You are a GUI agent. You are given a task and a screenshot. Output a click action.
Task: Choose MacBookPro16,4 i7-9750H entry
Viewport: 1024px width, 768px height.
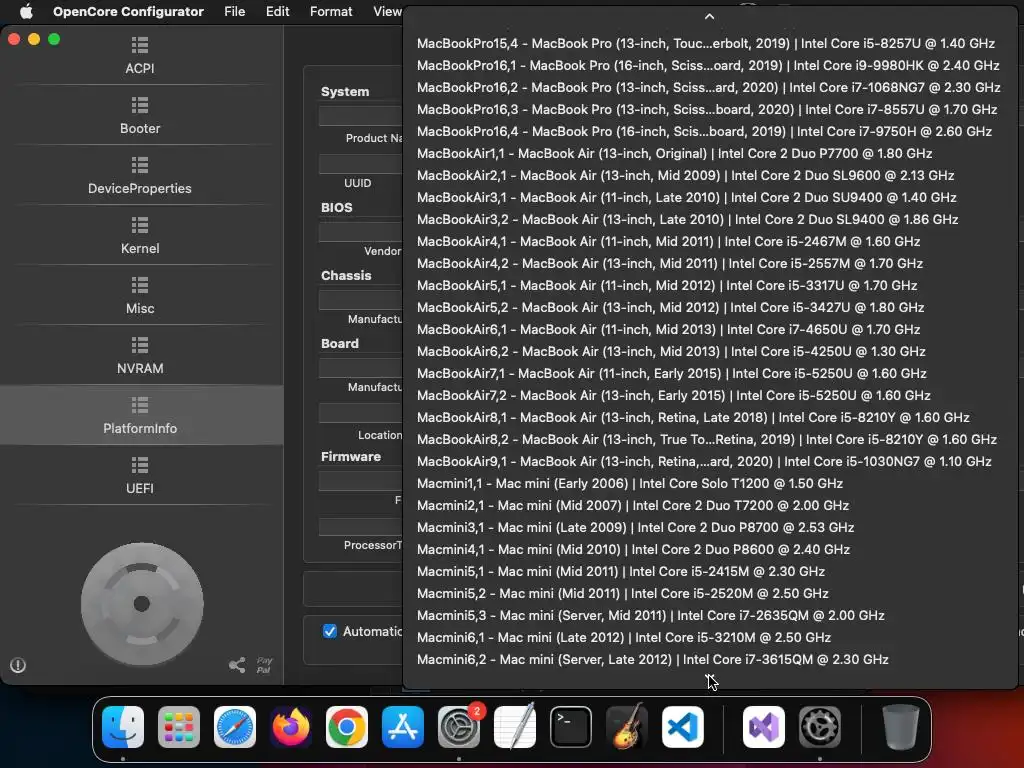point(710,131)
